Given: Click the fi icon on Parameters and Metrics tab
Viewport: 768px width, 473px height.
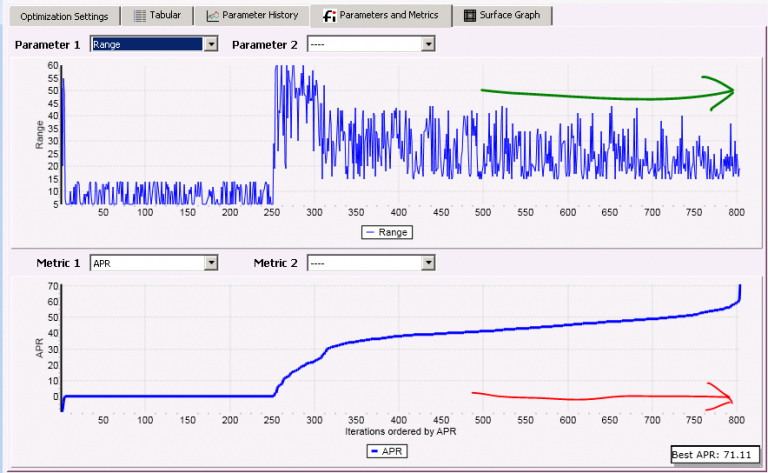Looking at the screenshot, I should click(328, 16).
